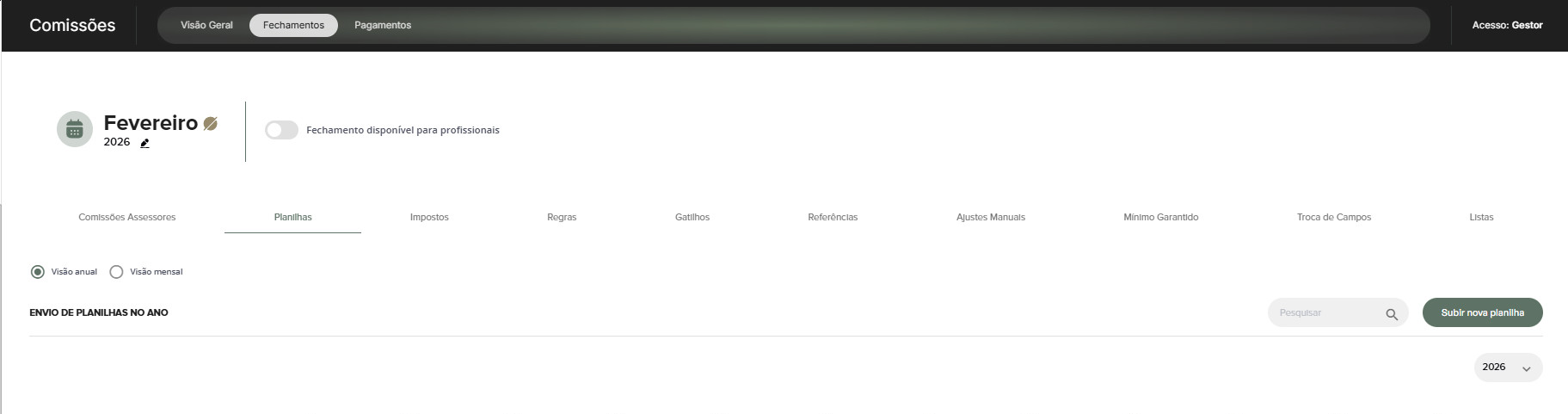Open the Ajustes Manuais tab

coord(991,217)
